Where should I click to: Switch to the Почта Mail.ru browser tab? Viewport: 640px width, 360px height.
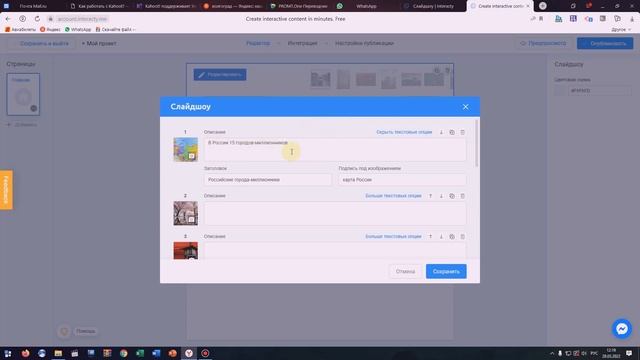tap(33, 6)
